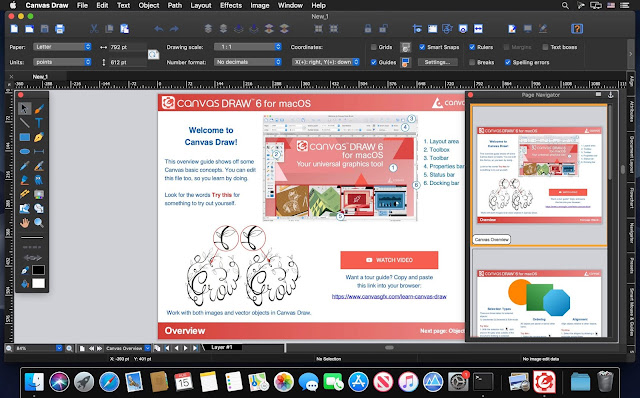The height and width of the screenshot is (398, 640).
Task: Open the Effects menu
Action: coord(231,5)
